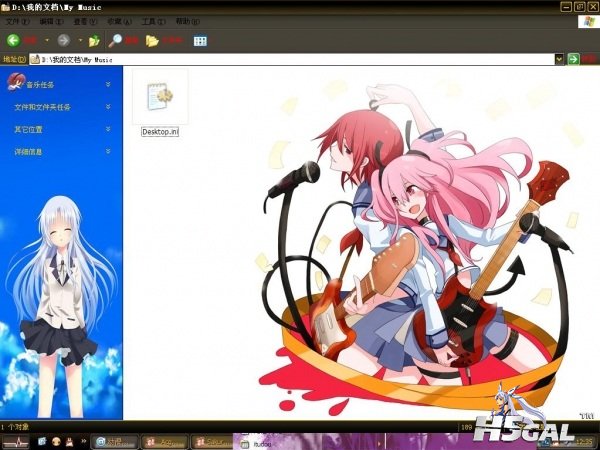Expand quick launch overflow chevron
Screen dimensions: 600x450
click(x=83, y=442)
